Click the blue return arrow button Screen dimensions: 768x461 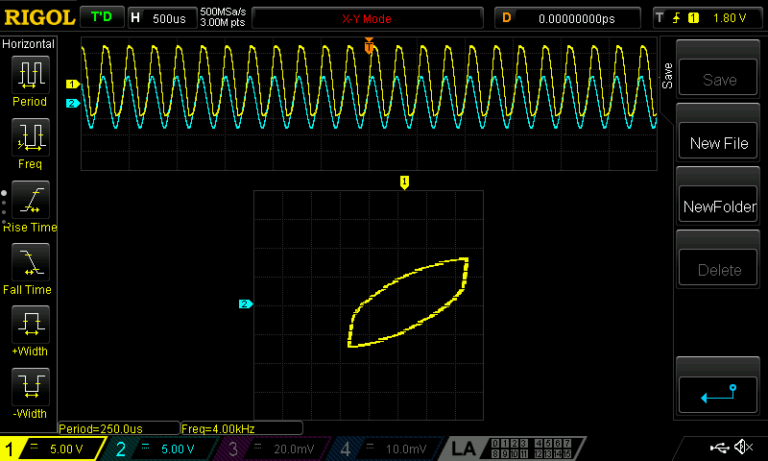coord(719,394)
